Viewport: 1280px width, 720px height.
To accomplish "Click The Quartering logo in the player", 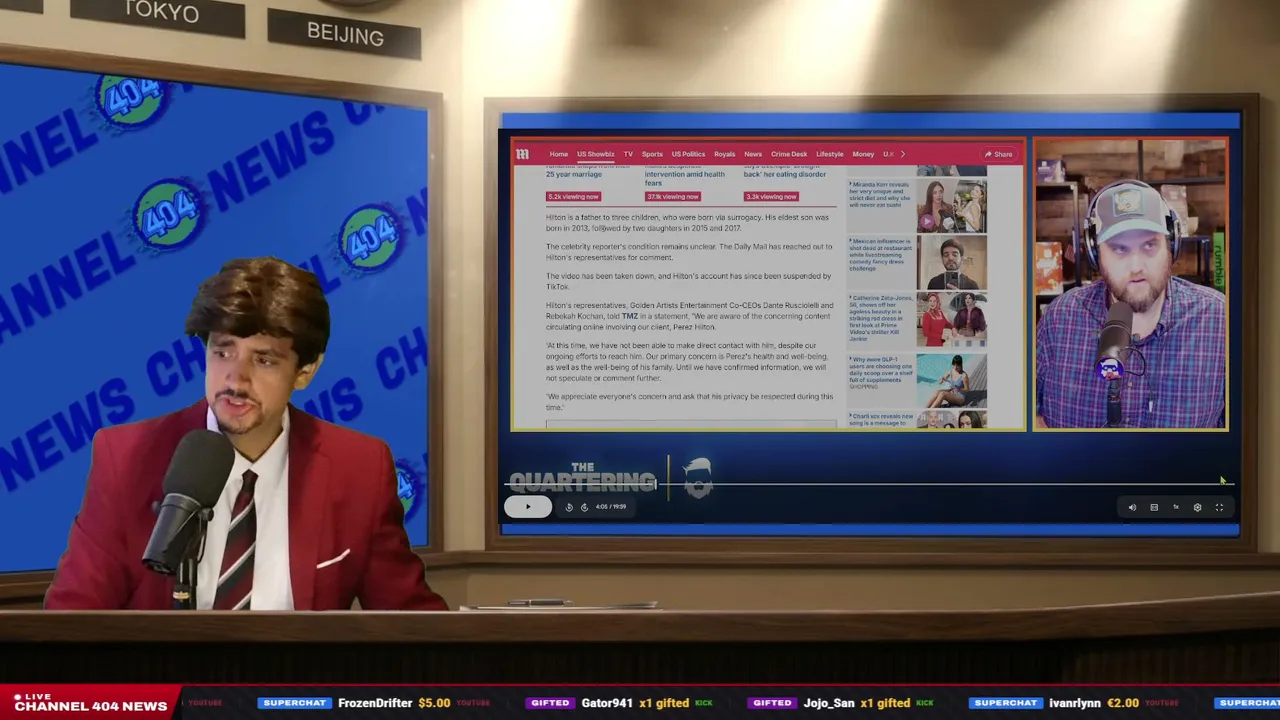I will coord(582,477).
